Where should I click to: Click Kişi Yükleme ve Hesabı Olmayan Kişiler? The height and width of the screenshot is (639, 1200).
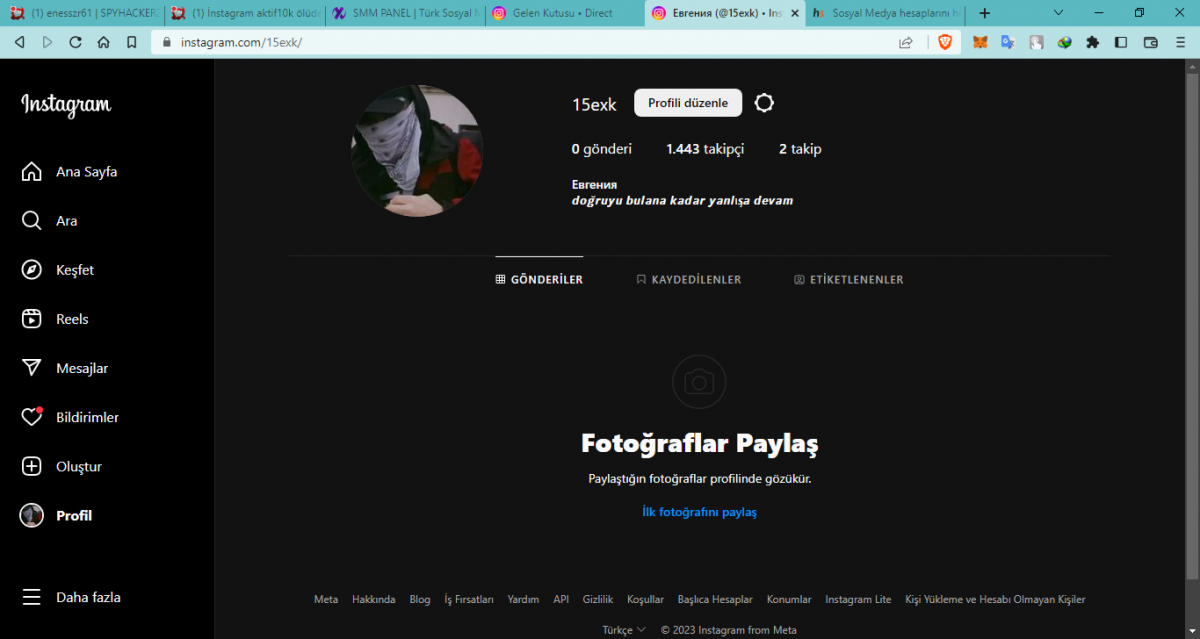pos(995,600)
